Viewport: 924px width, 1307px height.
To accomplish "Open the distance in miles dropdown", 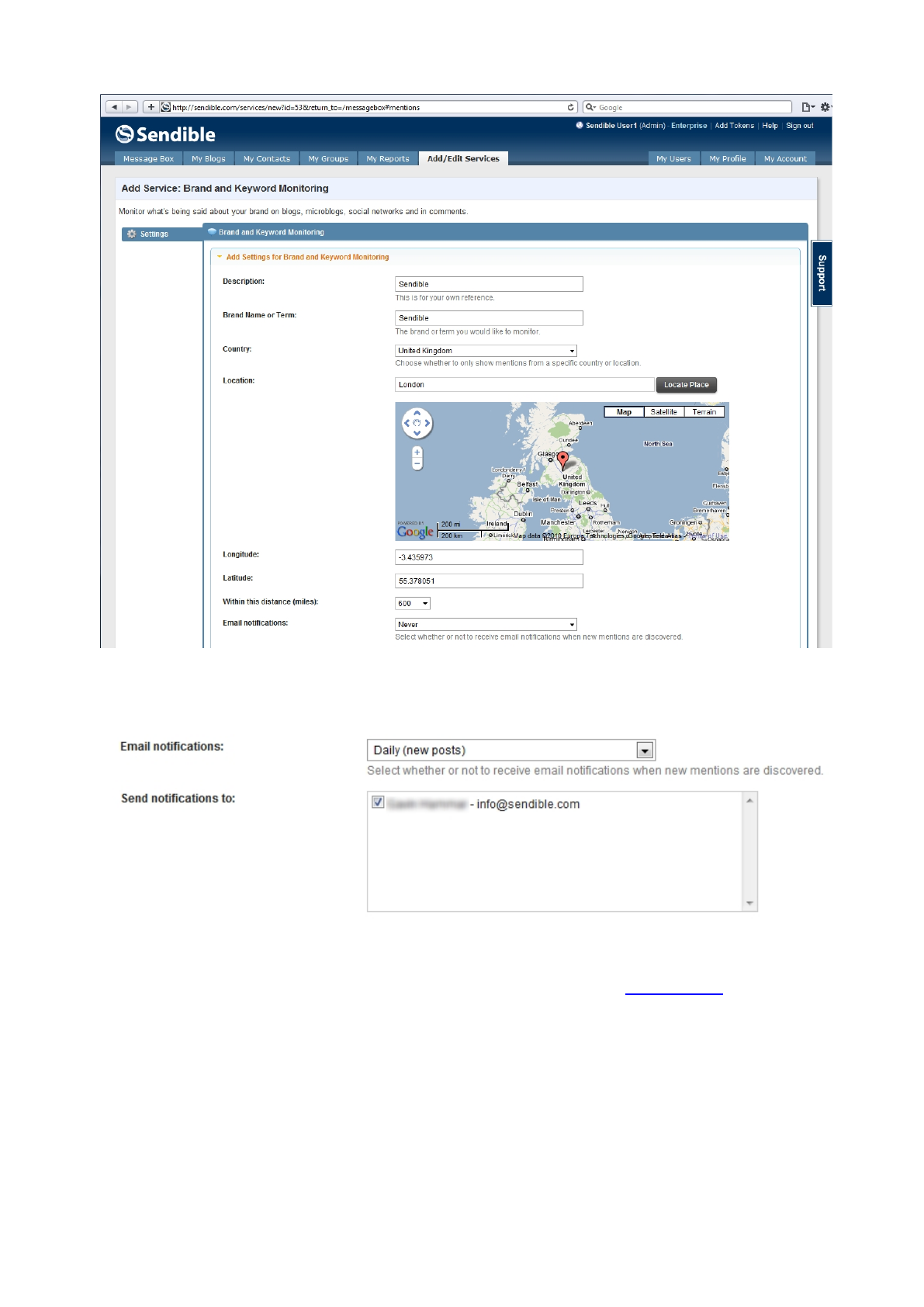I will tap(413, 603).
